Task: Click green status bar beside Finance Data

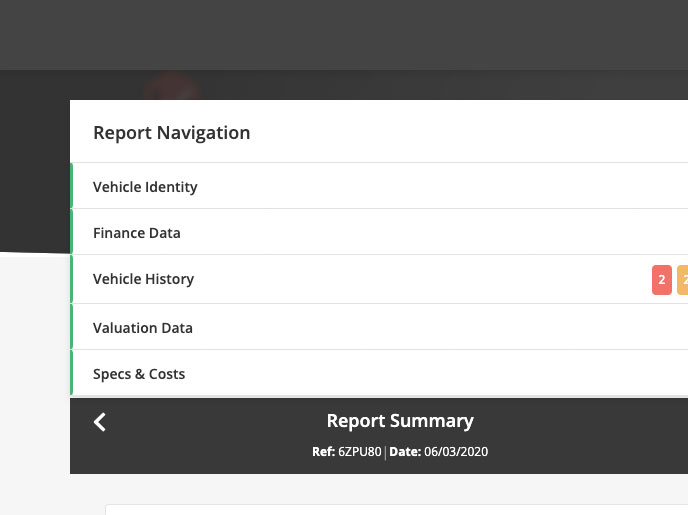Action: point(72,233)
